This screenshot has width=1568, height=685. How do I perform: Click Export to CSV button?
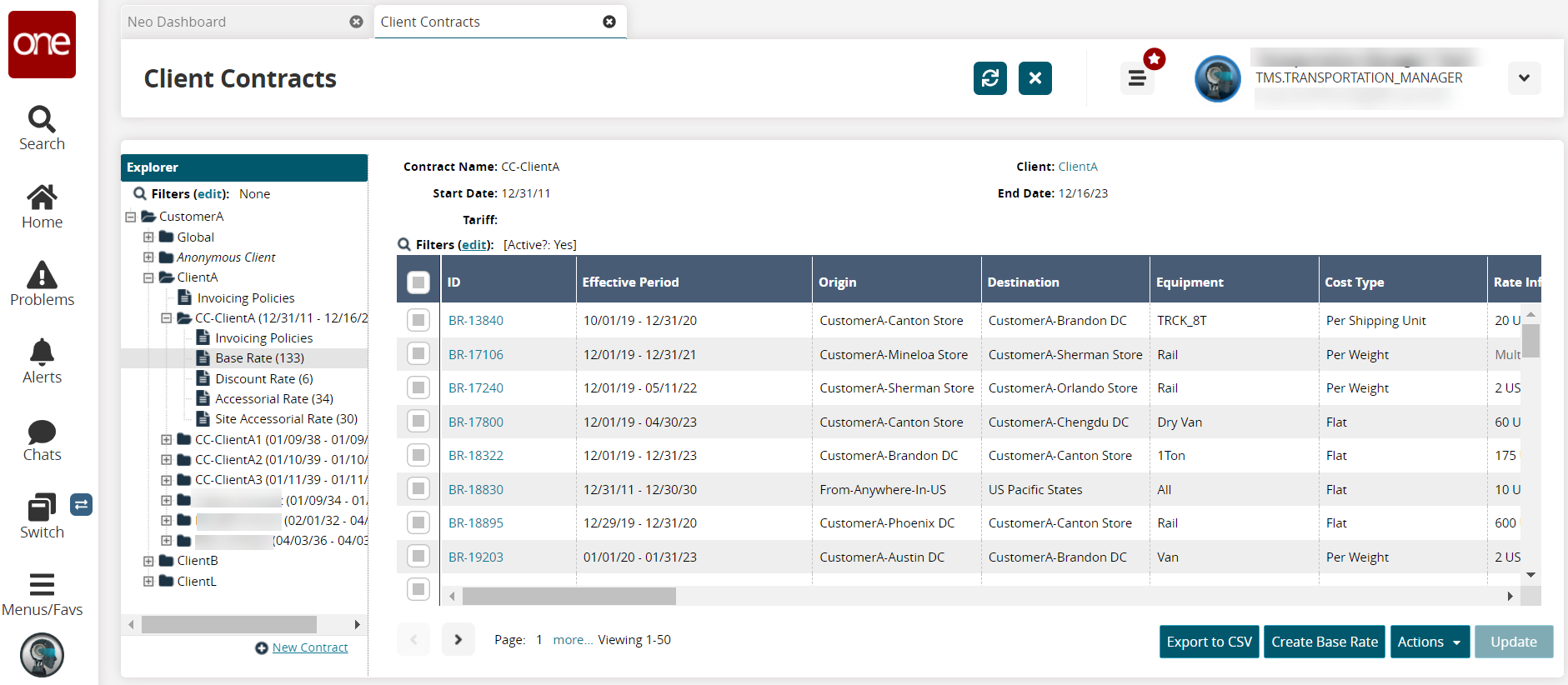click(x=1210, y=642)
